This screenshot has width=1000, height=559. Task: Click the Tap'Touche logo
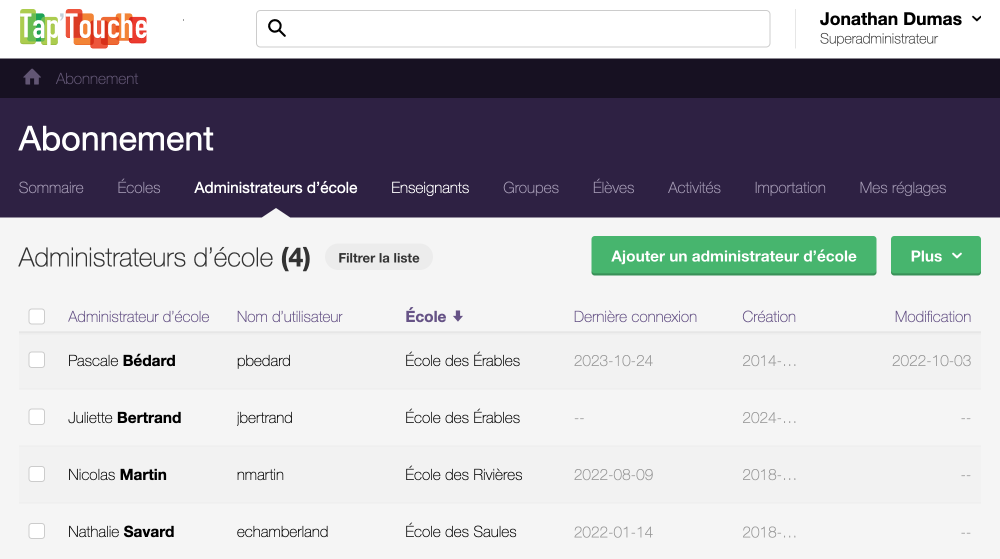point(83,28)
